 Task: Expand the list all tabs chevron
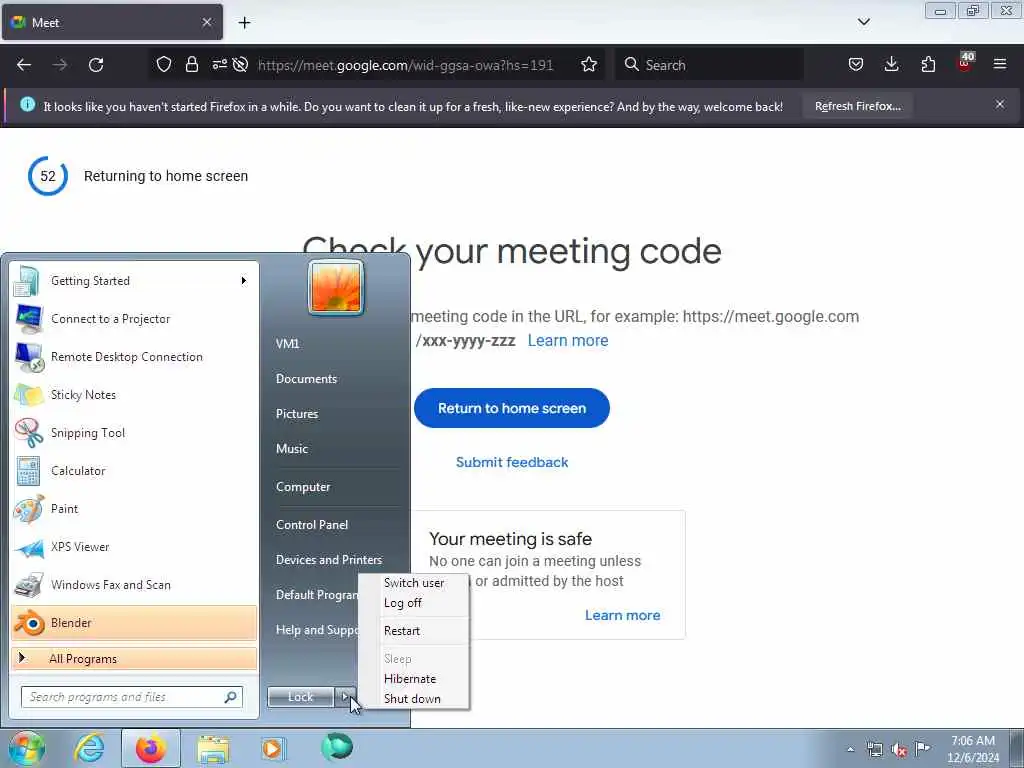tap(863, 22)
